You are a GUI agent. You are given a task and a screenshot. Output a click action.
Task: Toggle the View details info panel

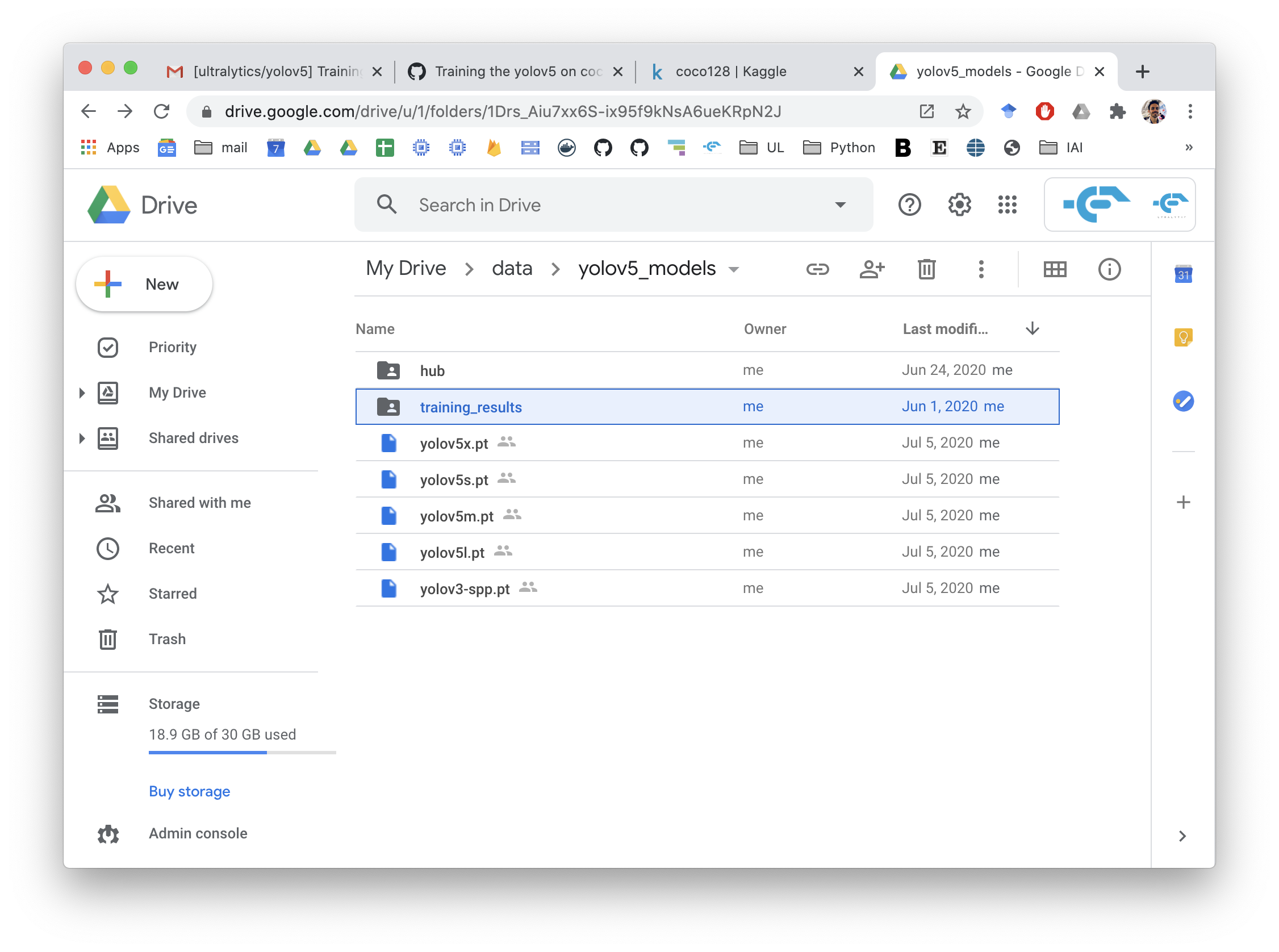[x=1109, y=269]
